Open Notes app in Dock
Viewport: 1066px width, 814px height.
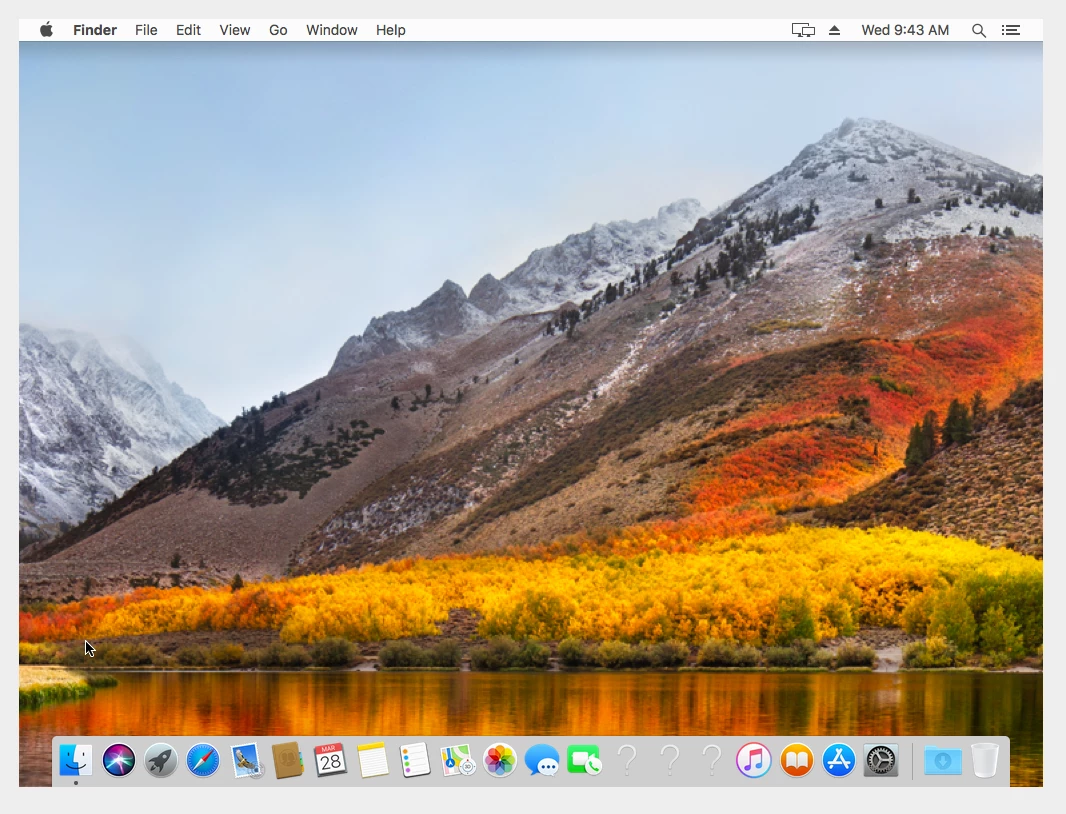(x=373, y=760)
